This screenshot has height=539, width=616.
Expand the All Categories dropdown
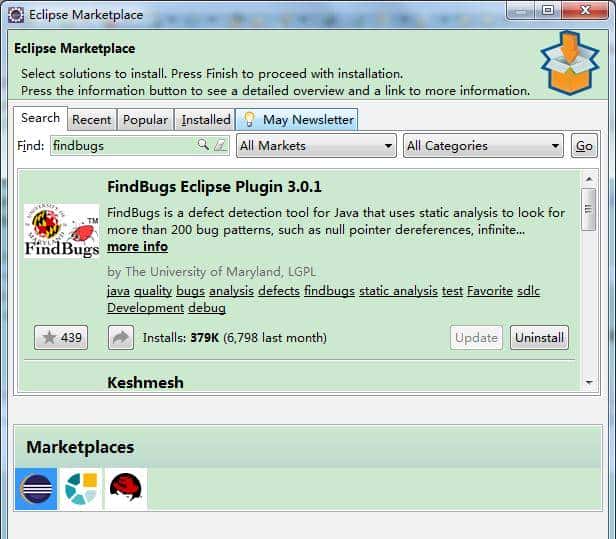(484, 146)
